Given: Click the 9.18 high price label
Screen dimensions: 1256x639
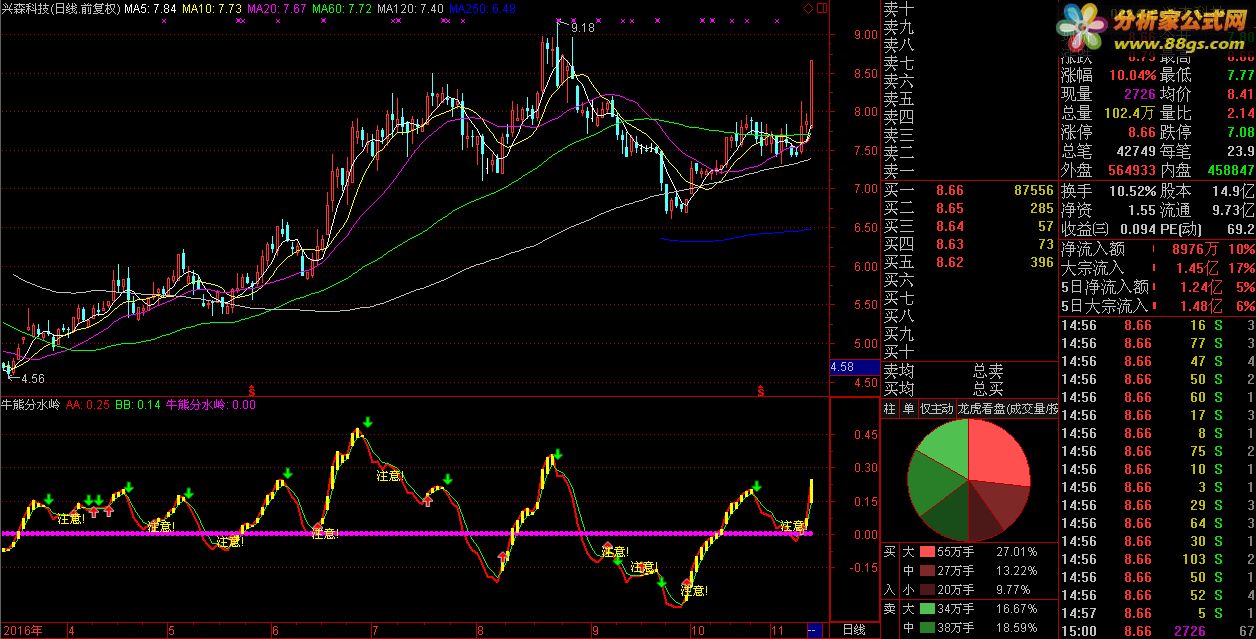Looking at the screenshot, I should (583, 28).
